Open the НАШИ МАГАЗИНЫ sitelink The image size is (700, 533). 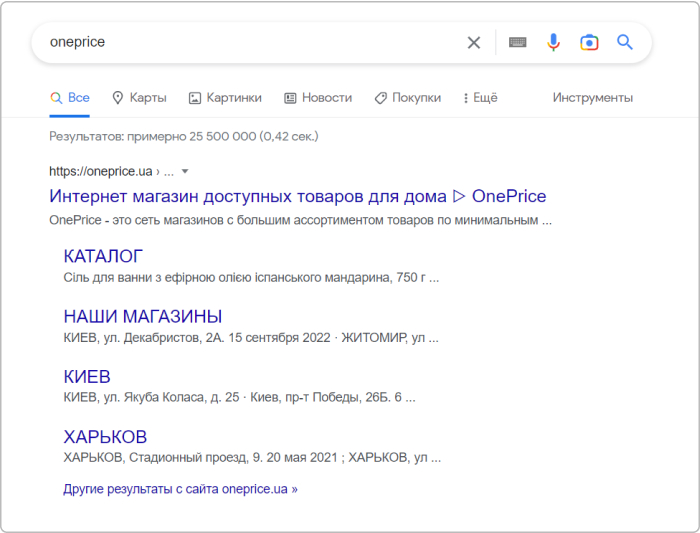coord(143,316)
